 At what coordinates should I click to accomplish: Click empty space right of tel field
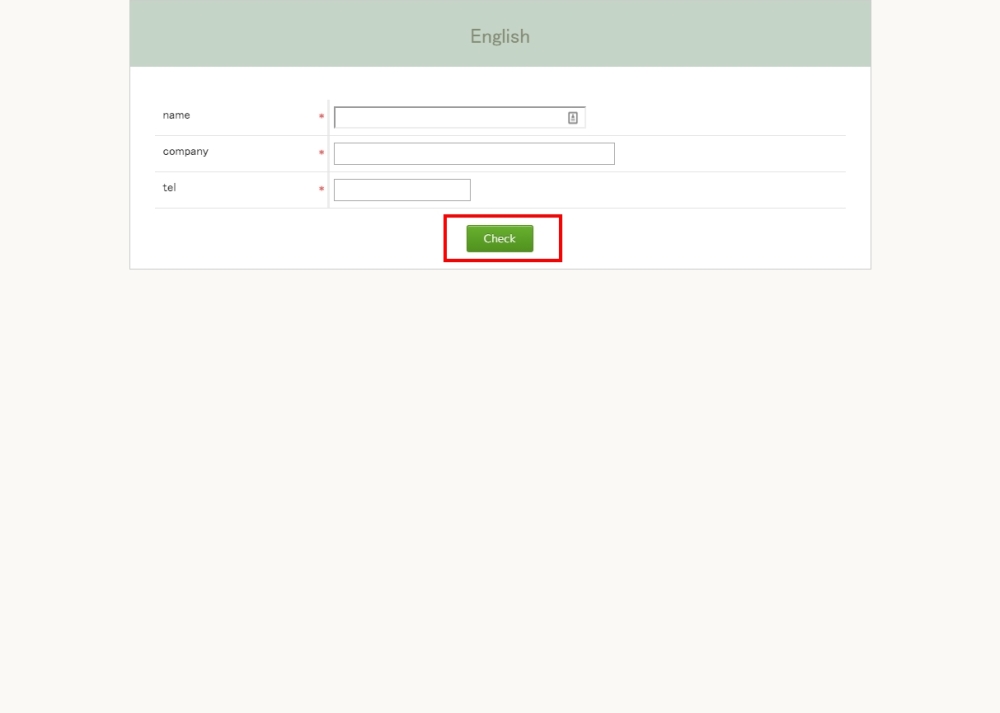[650, 190]
